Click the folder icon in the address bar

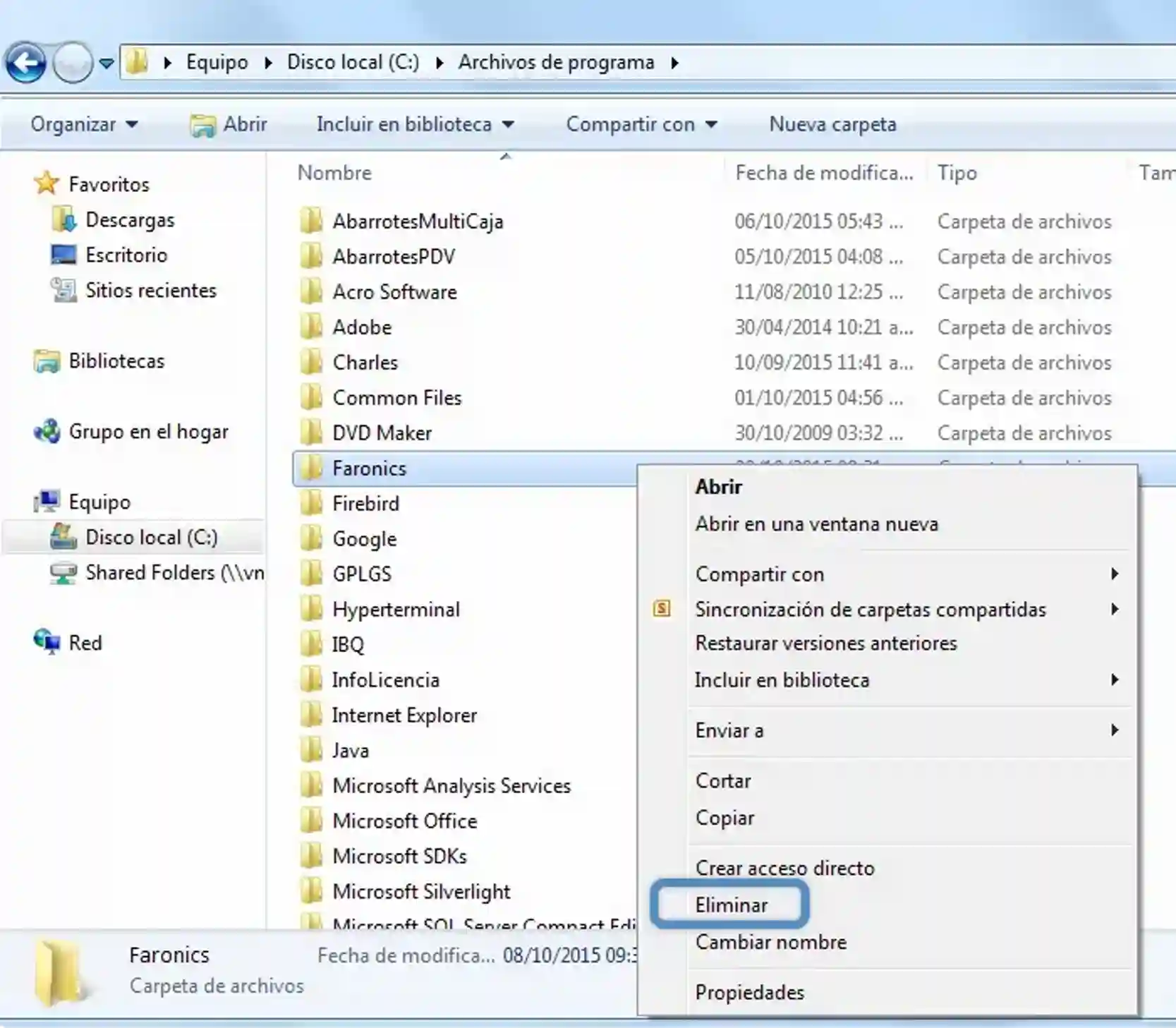click(x=138, y=62)
